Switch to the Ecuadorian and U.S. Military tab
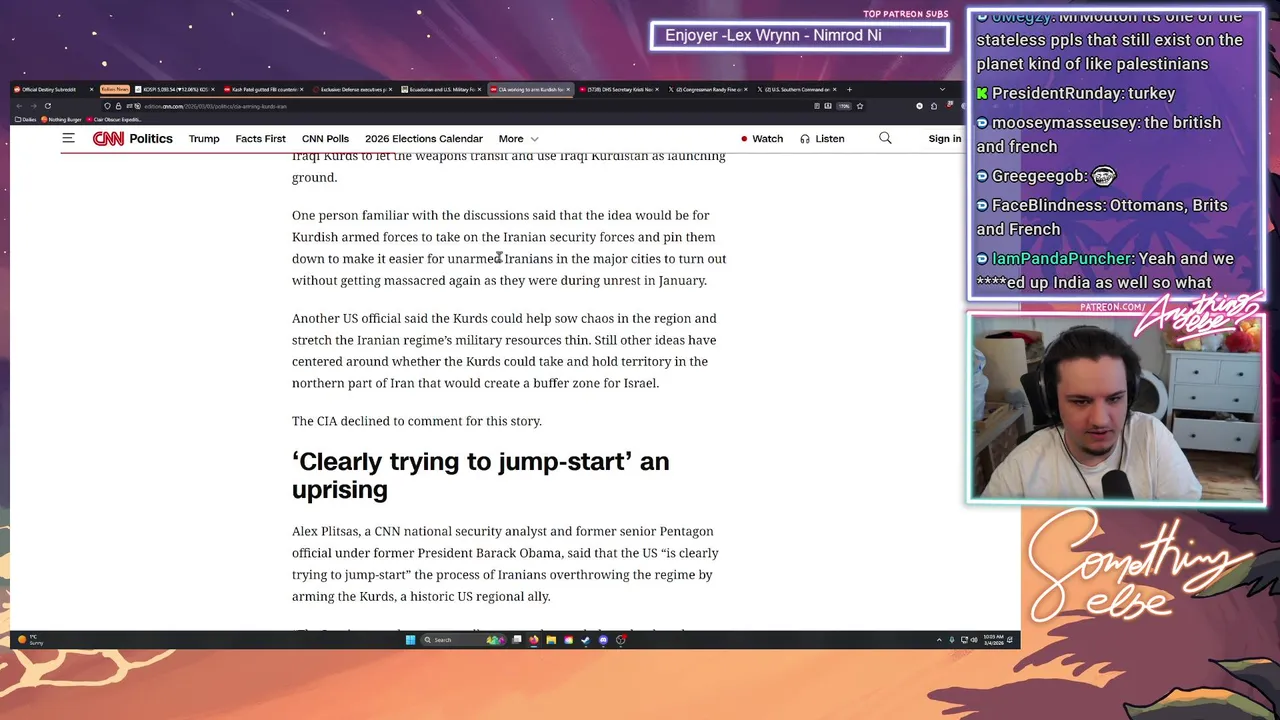Screen dimensions: 1280x720 [x=442, y=90]
